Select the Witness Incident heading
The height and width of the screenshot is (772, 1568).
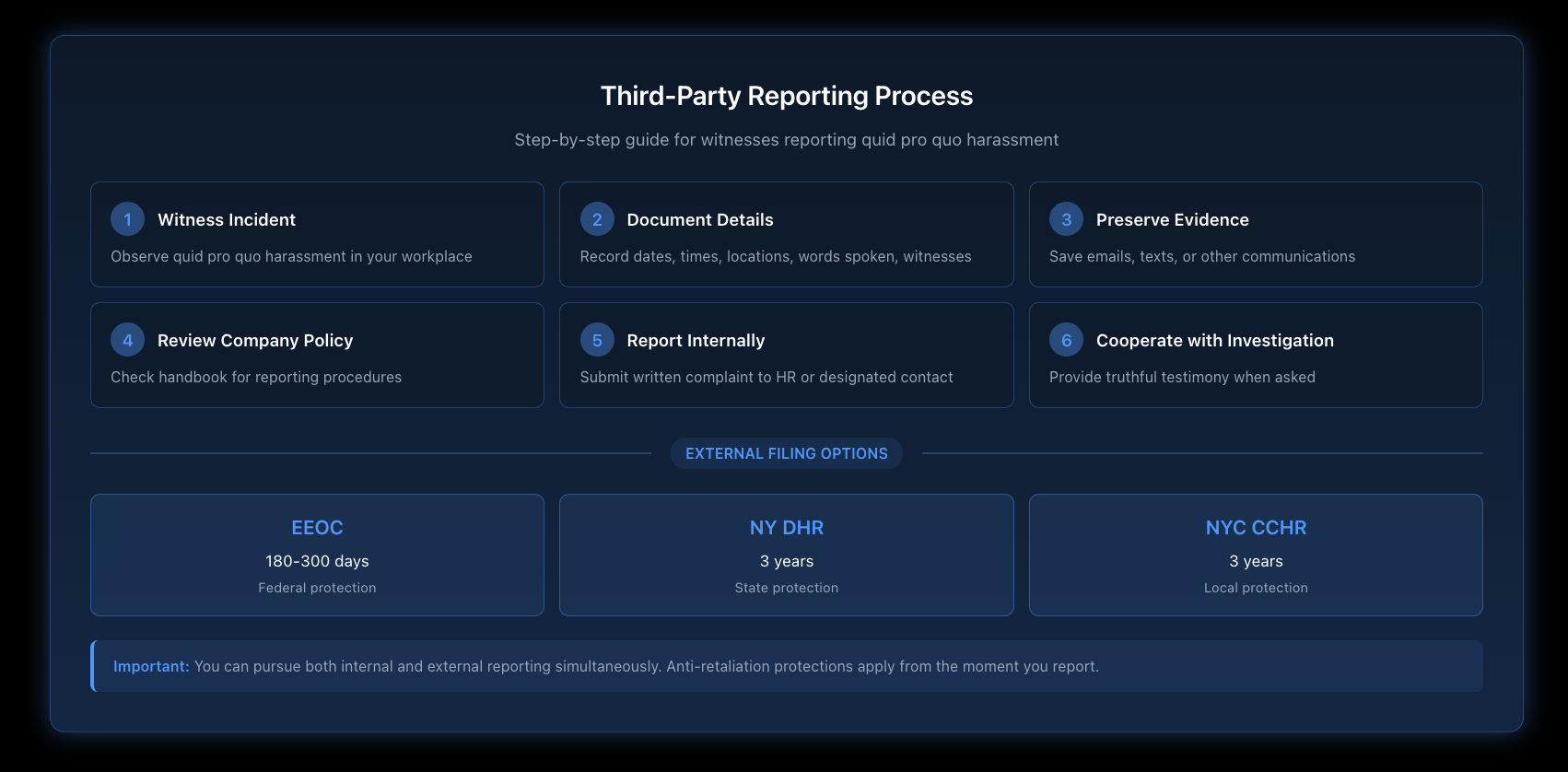(227, 220)
